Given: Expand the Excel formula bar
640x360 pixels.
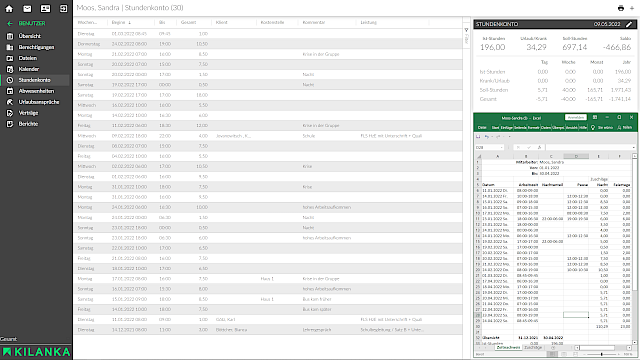Looking at the screenshot, I should [x=633, y=147].
